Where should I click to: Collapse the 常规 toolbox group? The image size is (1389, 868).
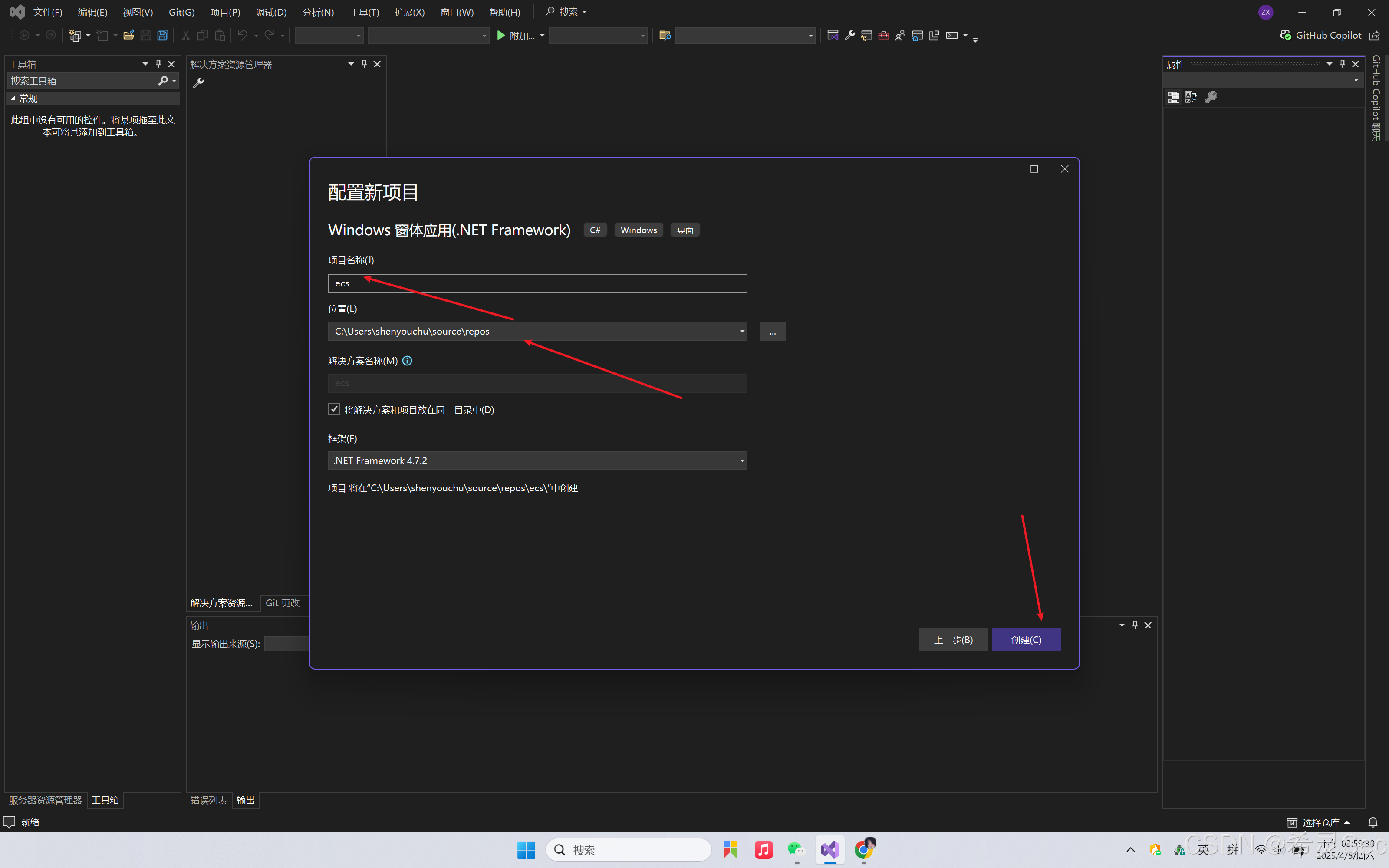[x=13, y=98]
